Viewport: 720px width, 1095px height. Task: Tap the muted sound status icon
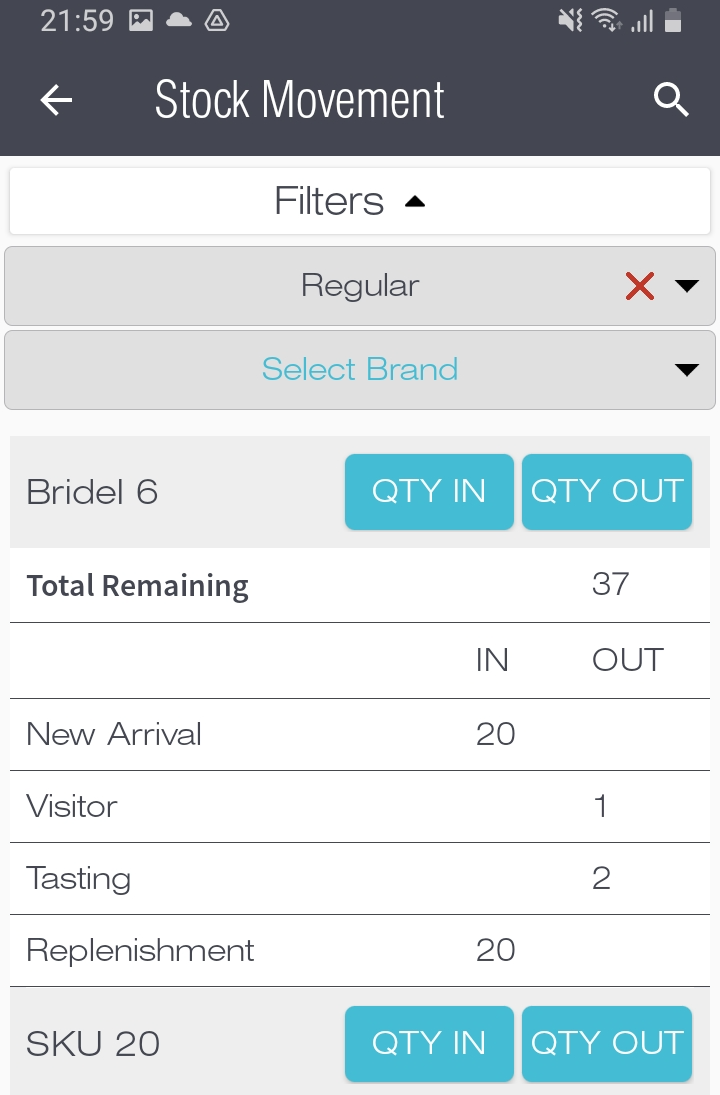[x=571, y=21]
